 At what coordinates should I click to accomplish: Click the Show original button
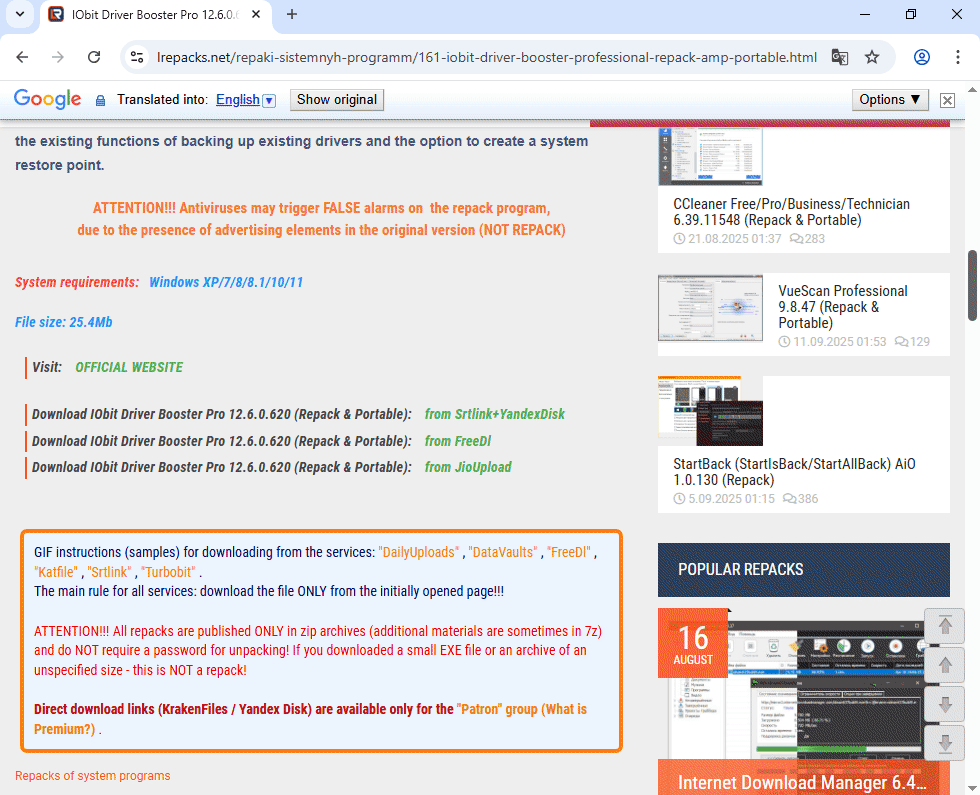click(337, 100)
